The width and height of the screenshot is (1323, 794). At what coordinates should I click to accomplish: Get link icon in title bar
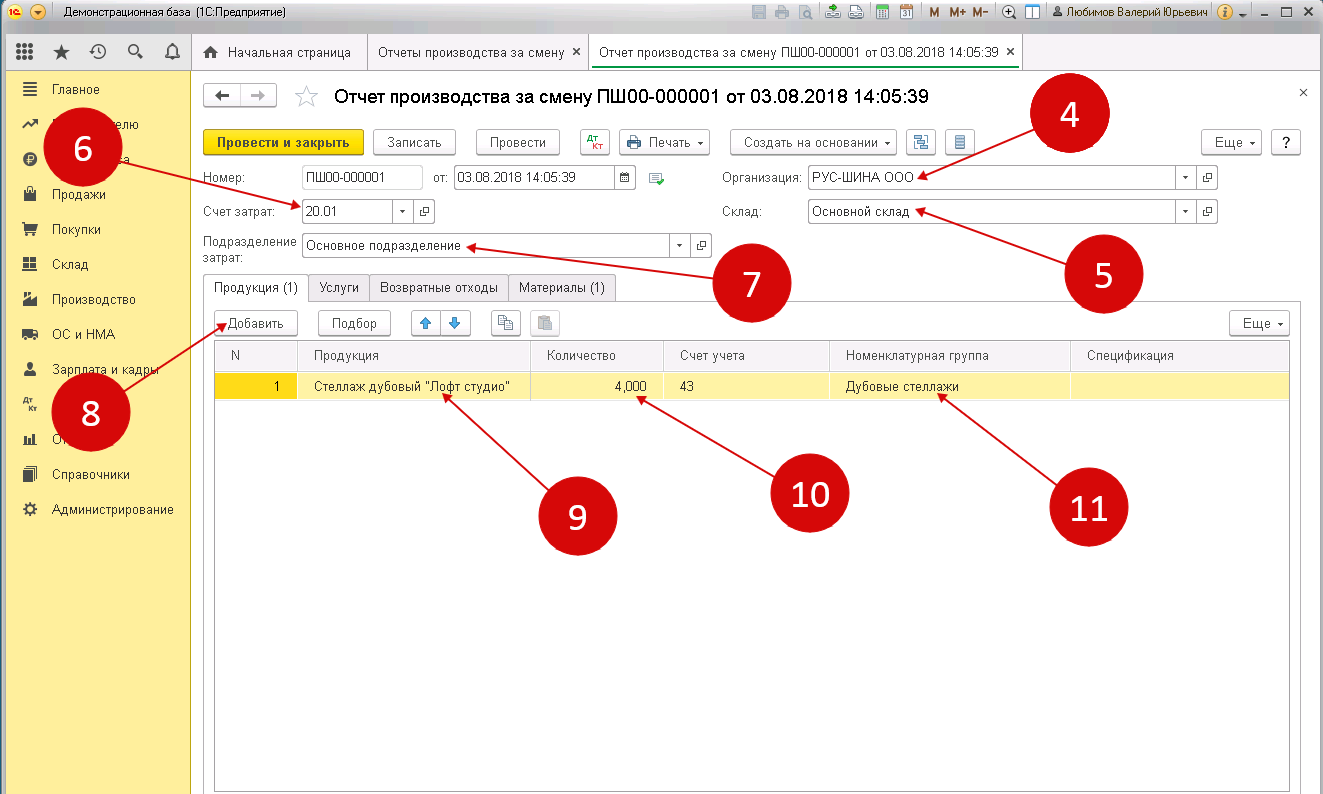click(x=832, y=12)
